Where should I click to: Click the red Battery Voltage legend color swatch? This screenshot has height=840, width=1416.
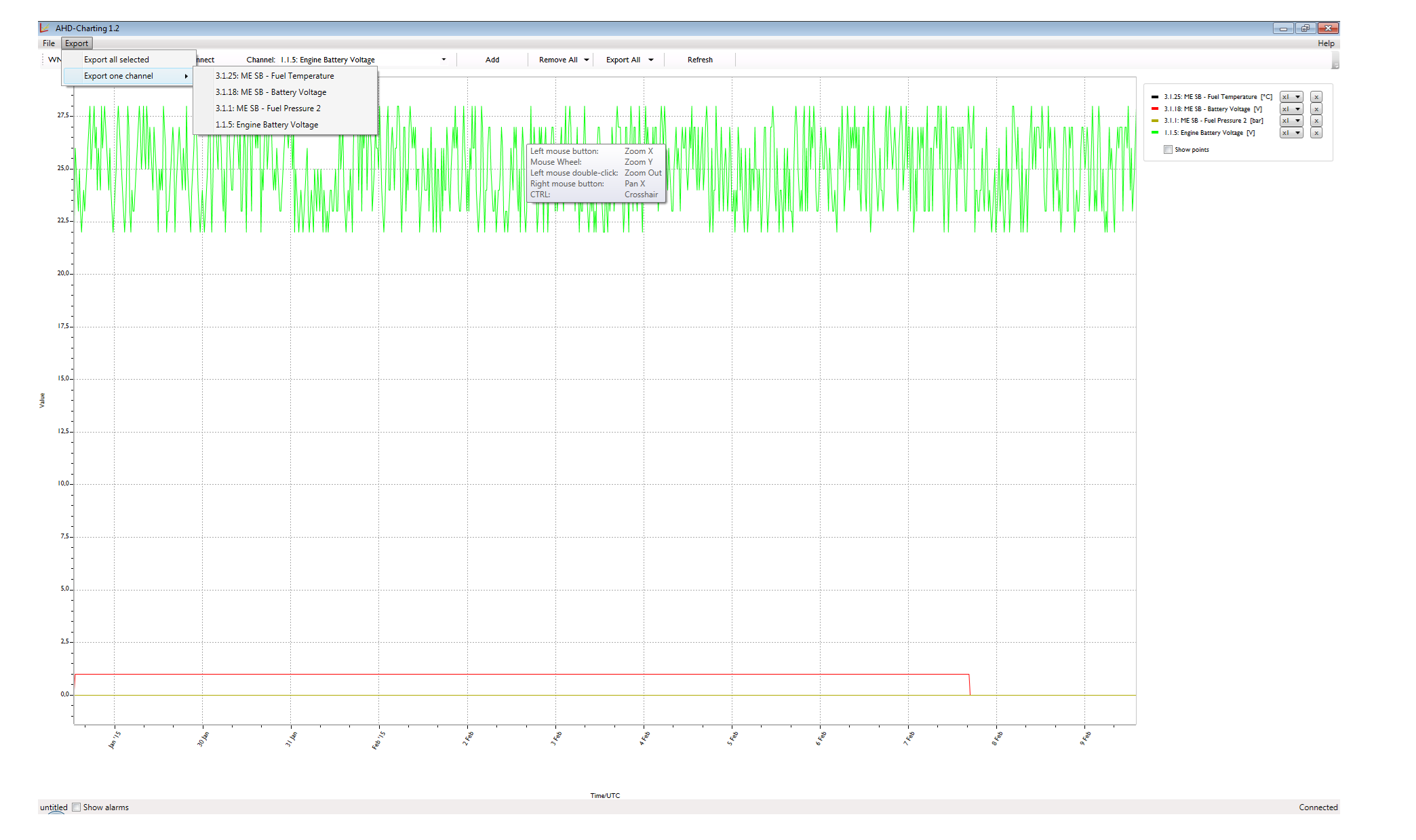[x=1155, y=109]
